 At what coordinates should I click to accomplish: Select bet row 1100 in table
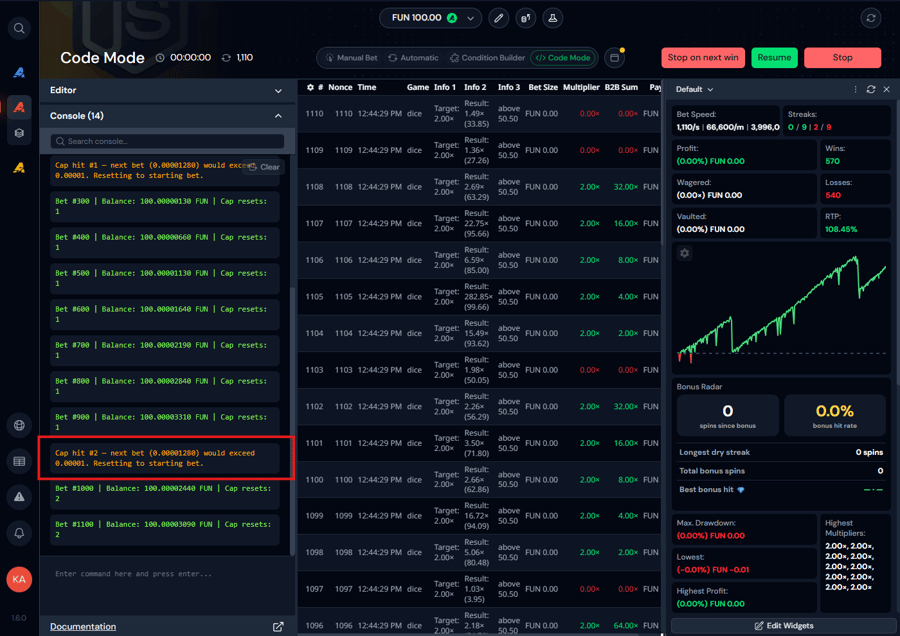[x=479, y=479]
